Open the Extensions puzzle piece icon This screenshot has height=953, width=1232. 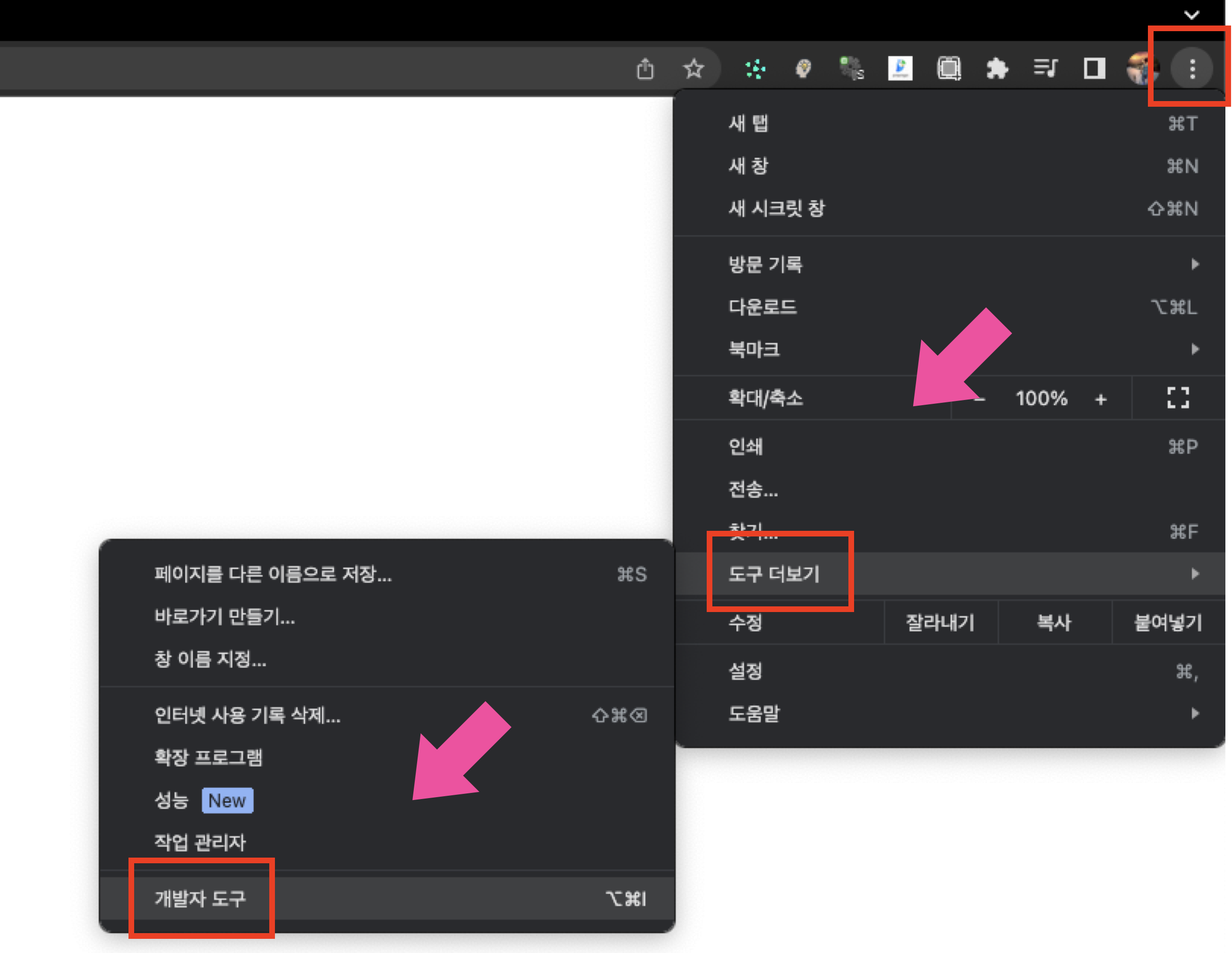(997, 69)
